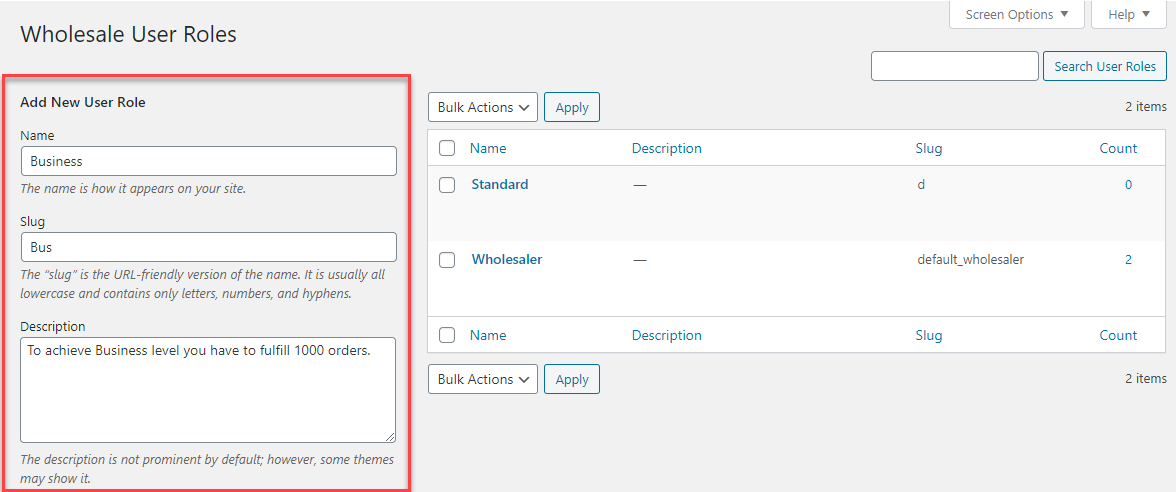Viewport: 1176px width, 492px height.
Task: Sort table by the Slug header
Action: [x=929, y=148]
